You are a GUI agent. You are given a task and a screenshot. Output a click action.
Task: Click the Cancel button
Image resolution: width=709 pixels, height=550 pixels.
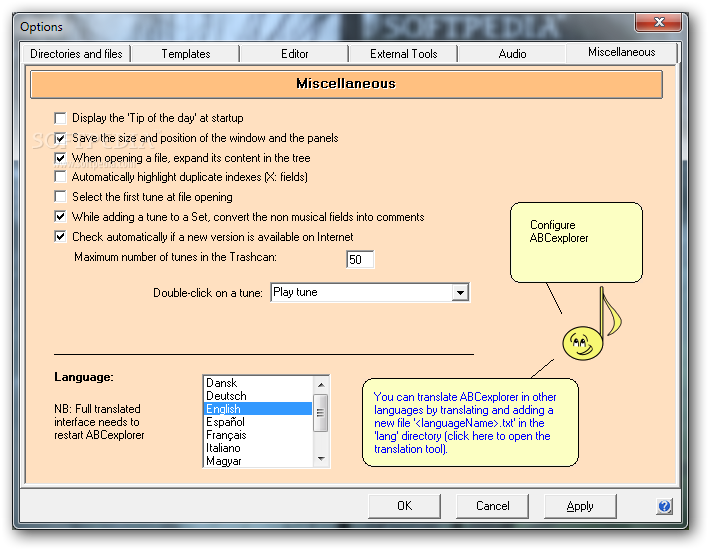(492, 506)
